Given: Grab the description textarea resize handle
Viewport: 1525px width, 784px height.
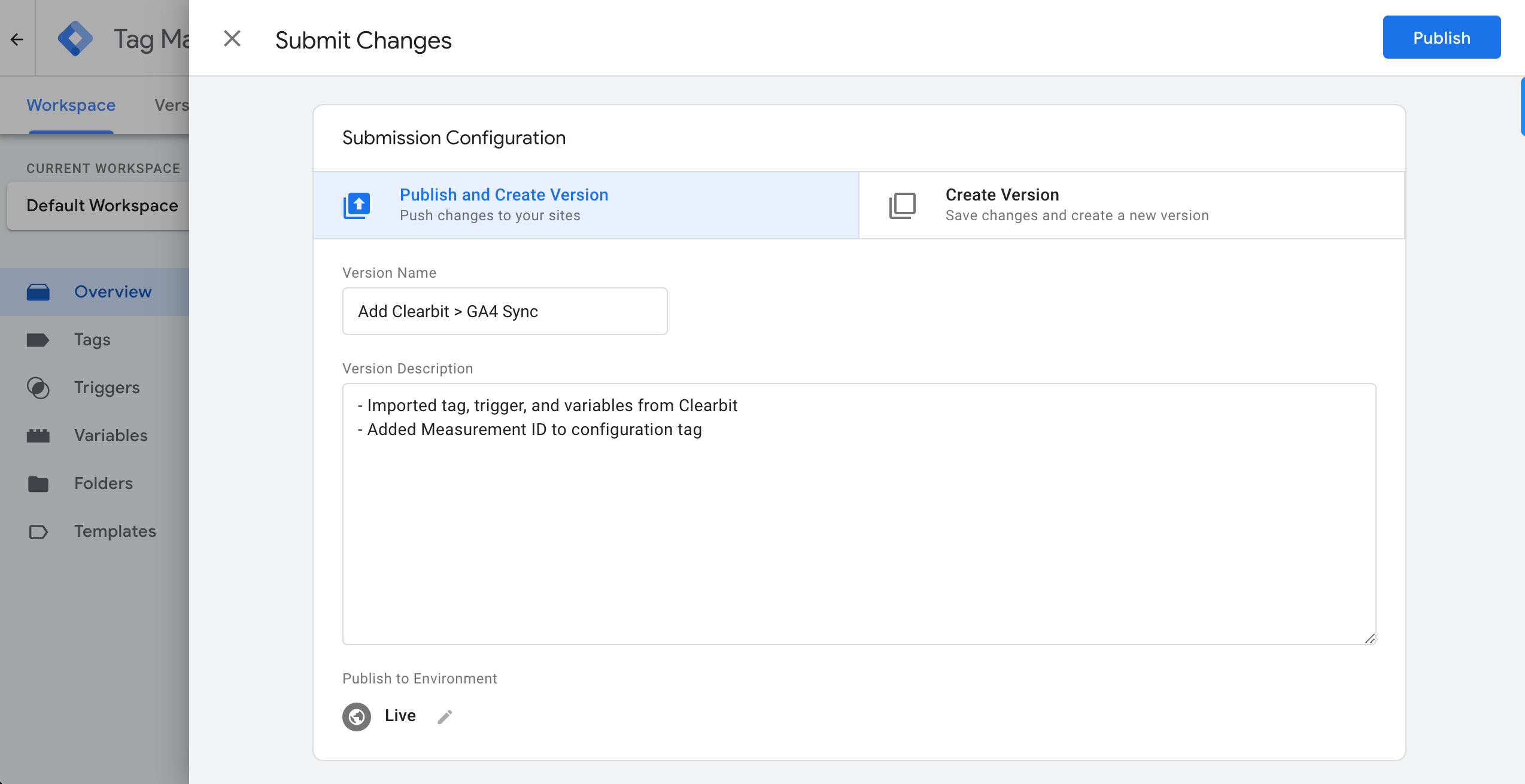Looking at the screenshot, I should 1369,639.
